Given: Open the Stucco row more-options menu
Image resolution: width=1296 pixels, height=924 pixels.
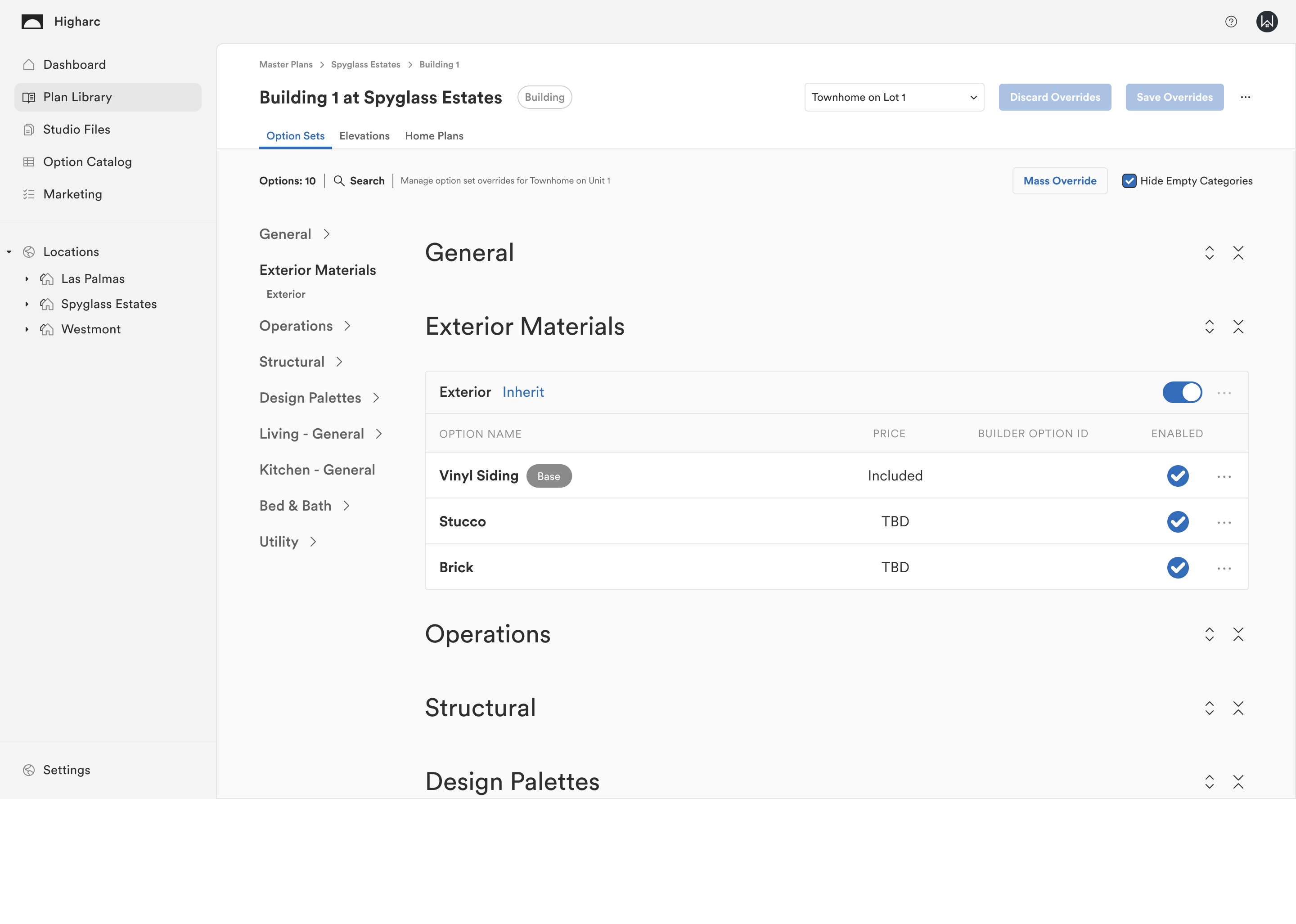Looking at the screenshot, I should point(1224,522).
